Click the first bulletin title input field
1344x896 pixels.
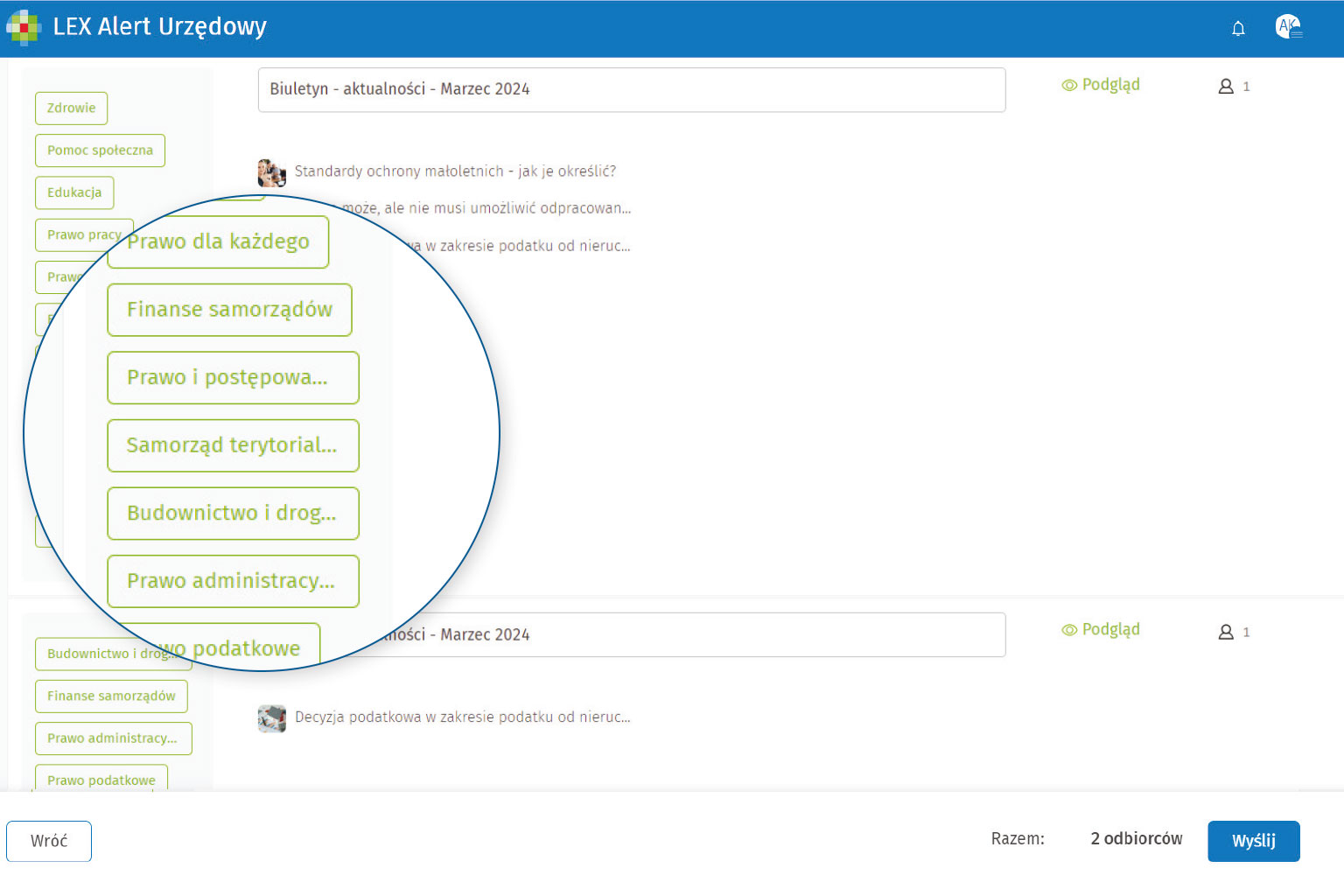tap(631, 89)
